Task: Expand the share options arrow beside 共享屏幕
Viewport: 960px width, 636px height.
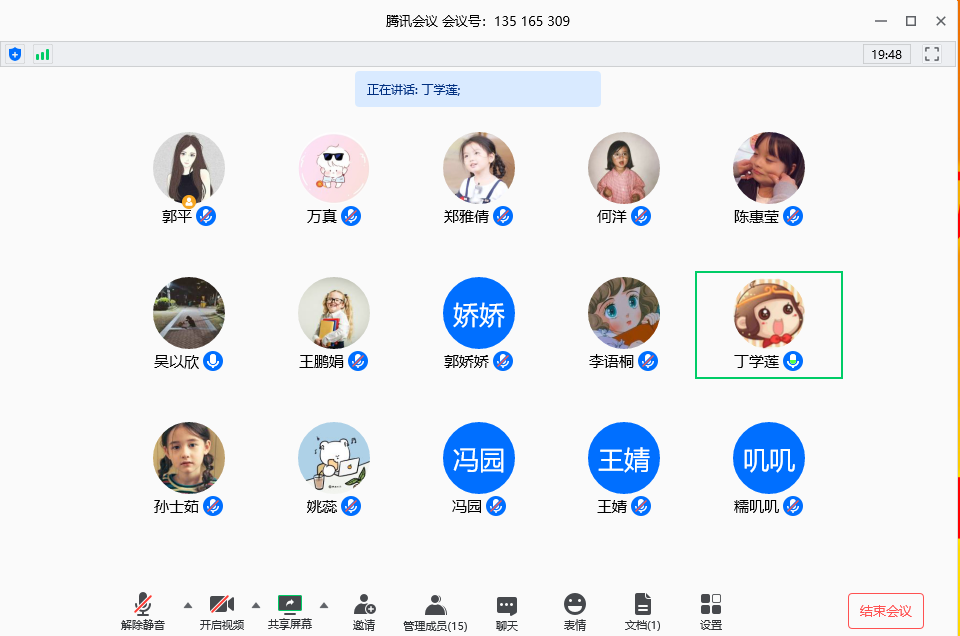Action: 324,605
